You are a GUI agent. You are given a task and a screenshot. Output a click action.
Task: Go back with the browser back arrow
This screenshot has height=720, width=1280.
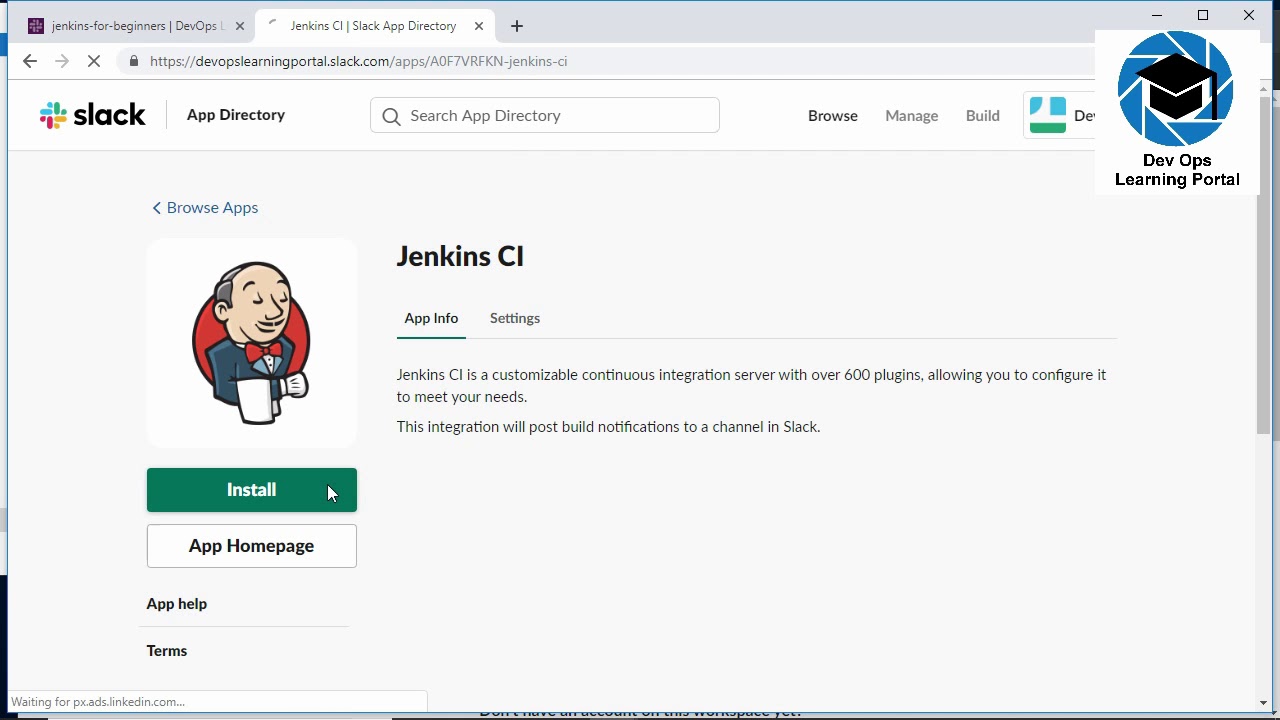pos(30,61)
